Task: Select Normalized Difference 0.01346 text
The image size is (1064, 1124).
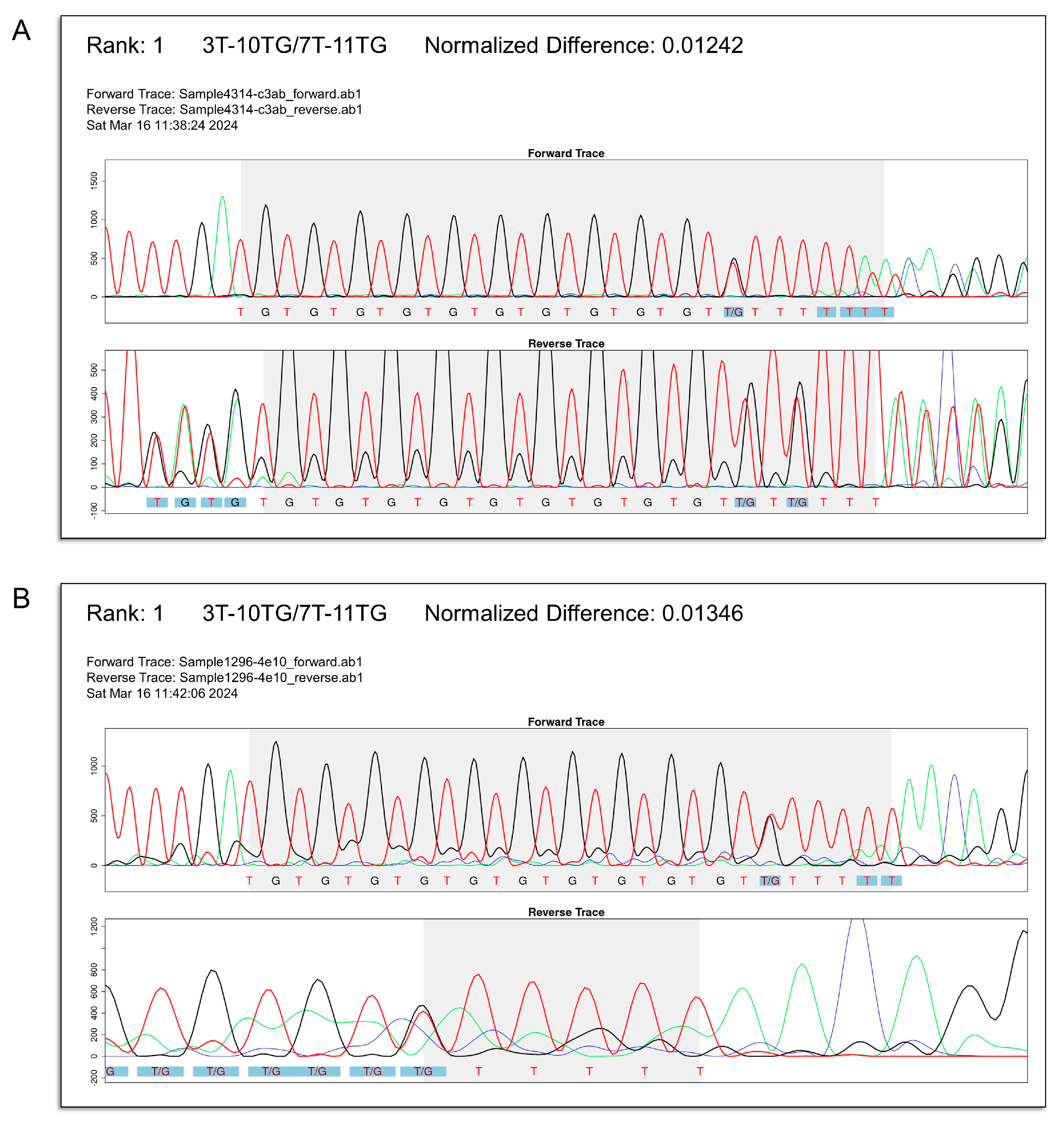Action: [x=584, y=614]
